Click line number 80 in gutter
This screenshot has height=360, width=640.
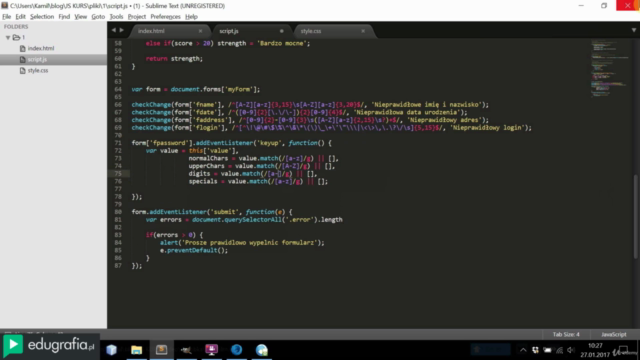coord(118,212)
